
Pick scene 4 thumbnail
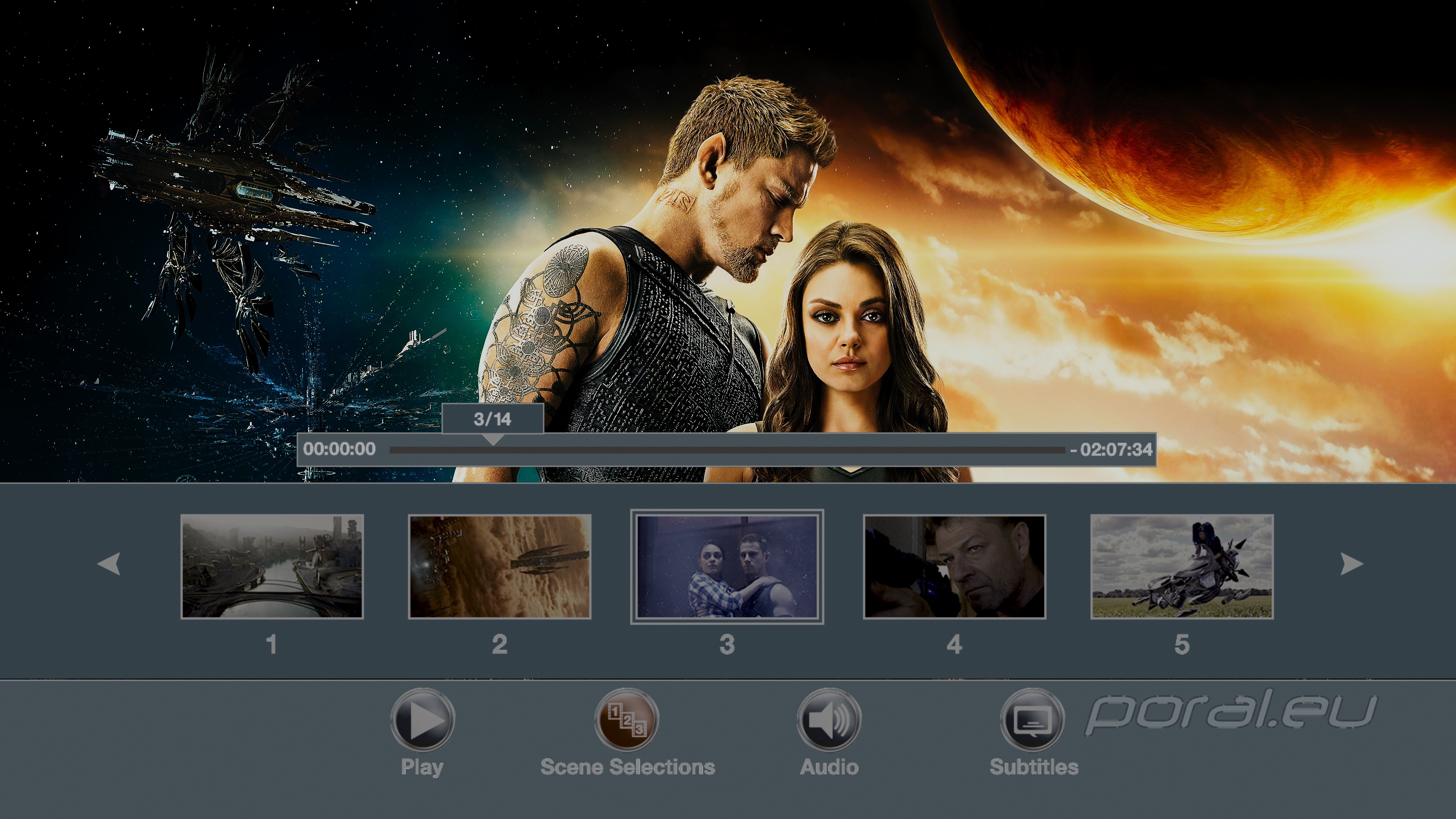954,566
